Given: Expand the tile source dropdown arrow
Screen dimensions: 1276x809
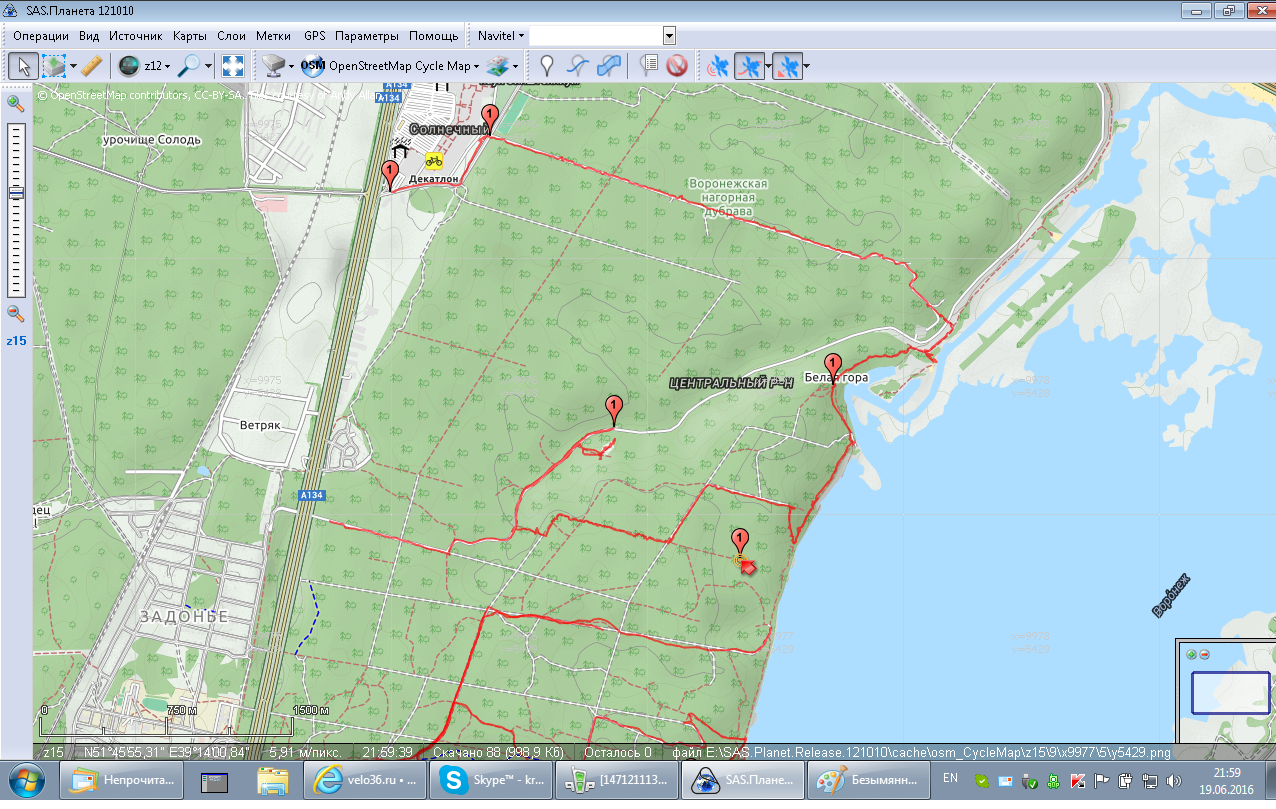Looking at the screenshot, I should pos(291,66).
